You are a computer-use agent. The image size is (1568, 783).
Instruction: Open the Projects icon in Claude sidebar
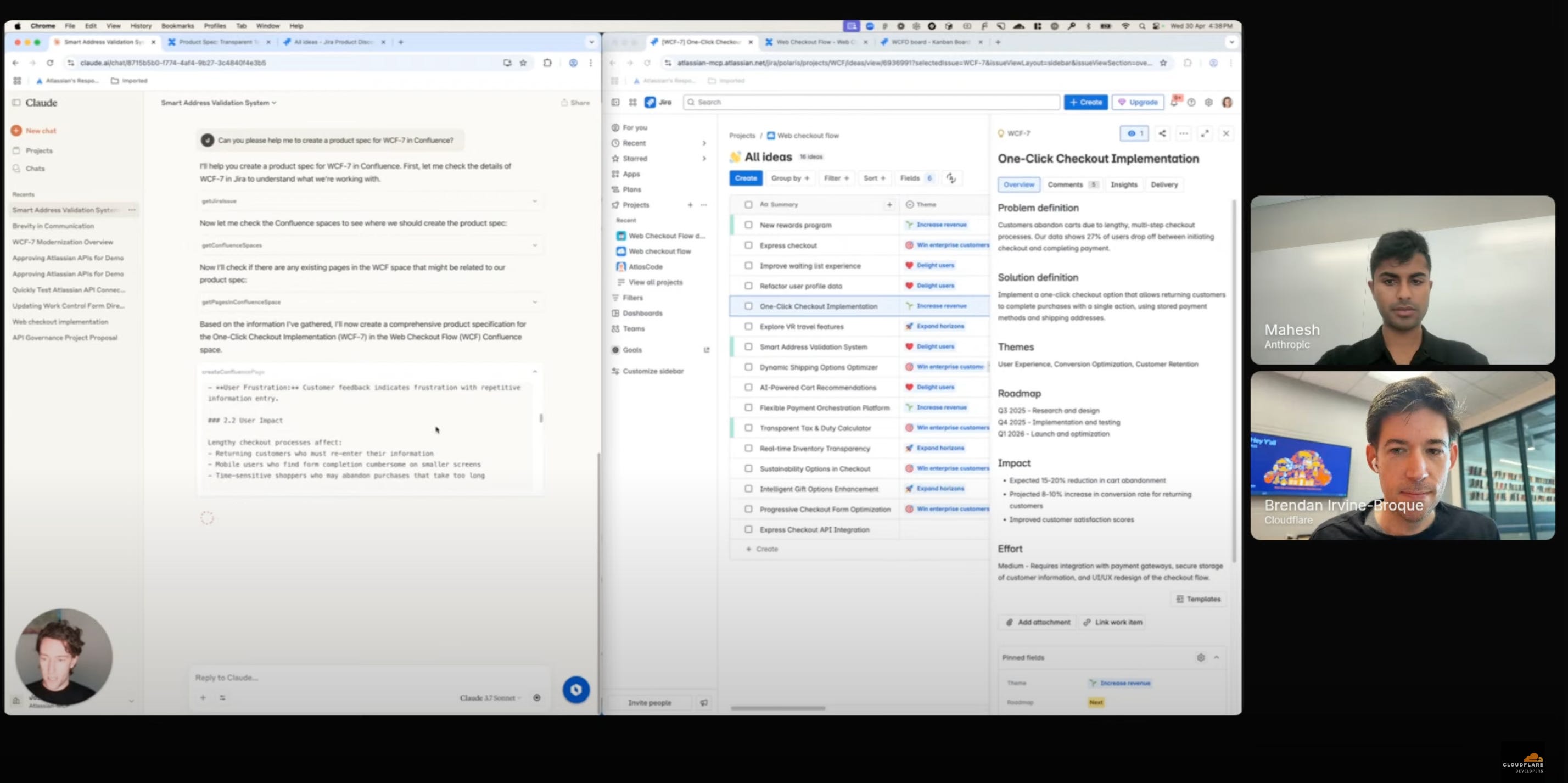pyautogui.click(x=16, y=150)
